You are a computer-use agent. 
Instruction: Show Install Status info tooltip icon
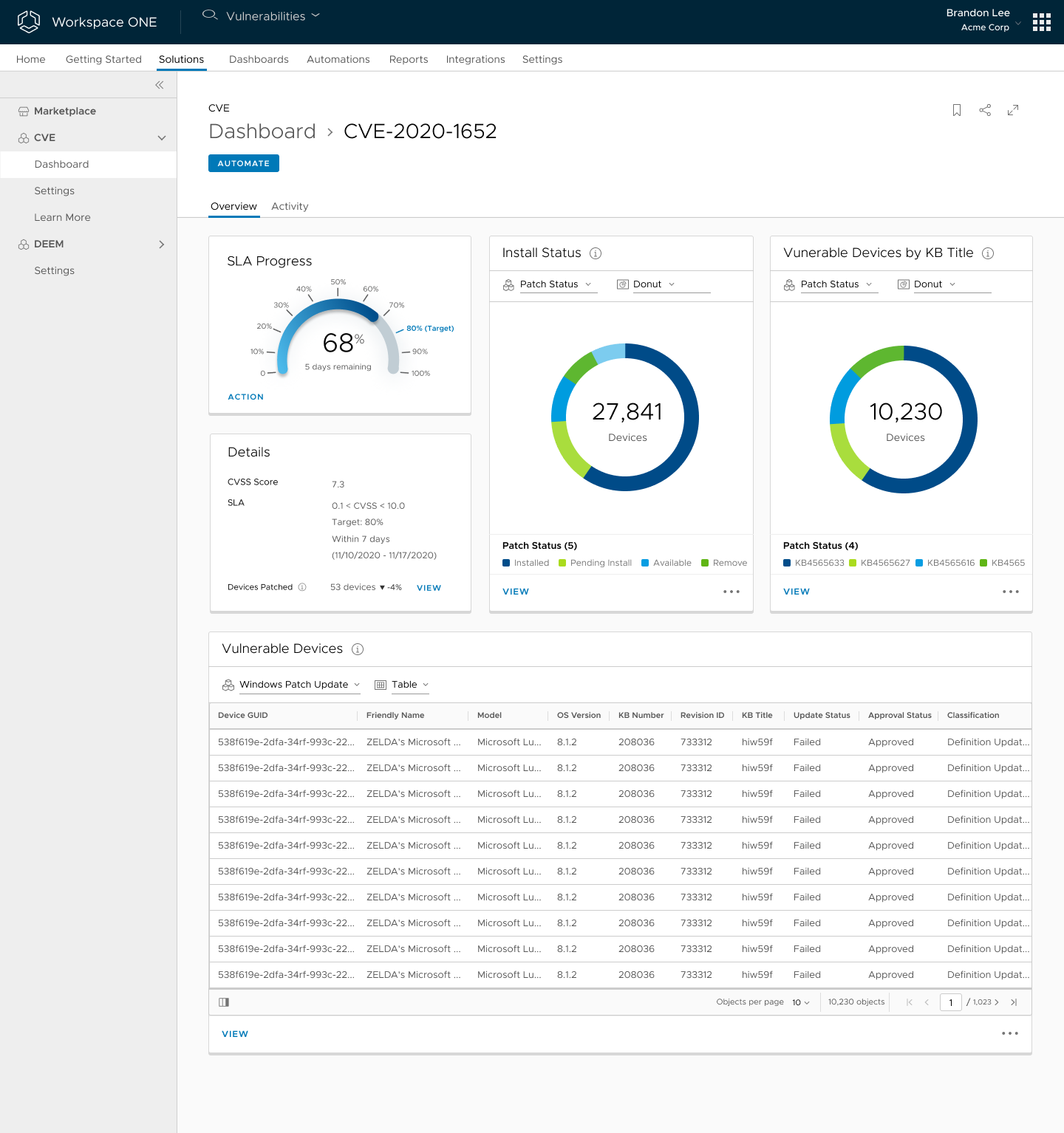coord(596,253)
